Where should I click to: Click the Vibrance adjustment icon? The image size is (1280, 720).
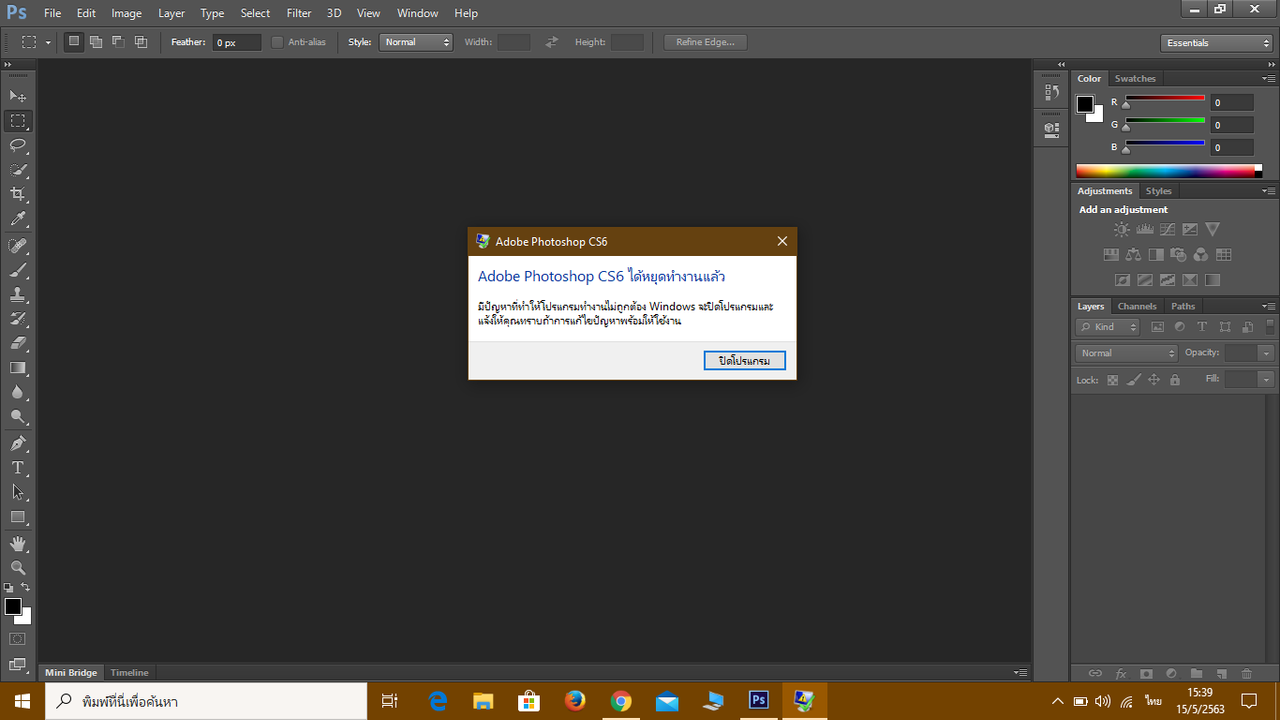pos(1213,230)
